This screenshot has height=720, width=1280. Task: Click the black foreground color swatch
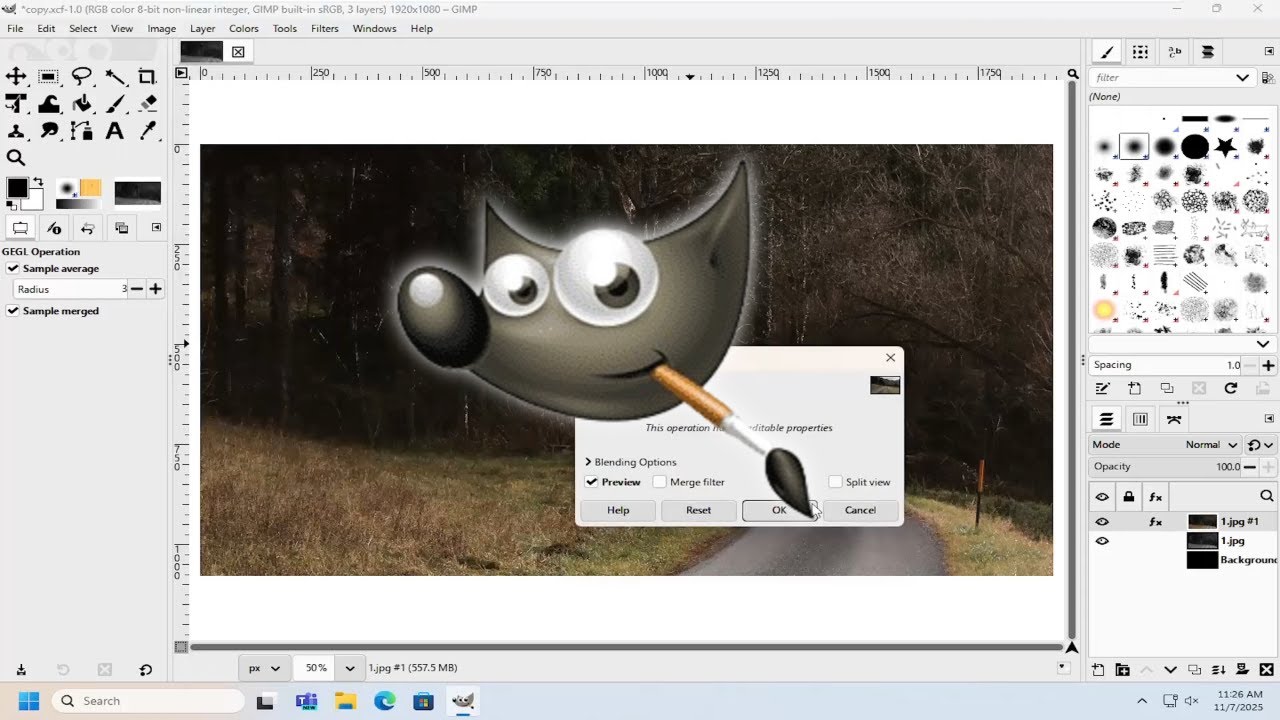coord(17,188)
